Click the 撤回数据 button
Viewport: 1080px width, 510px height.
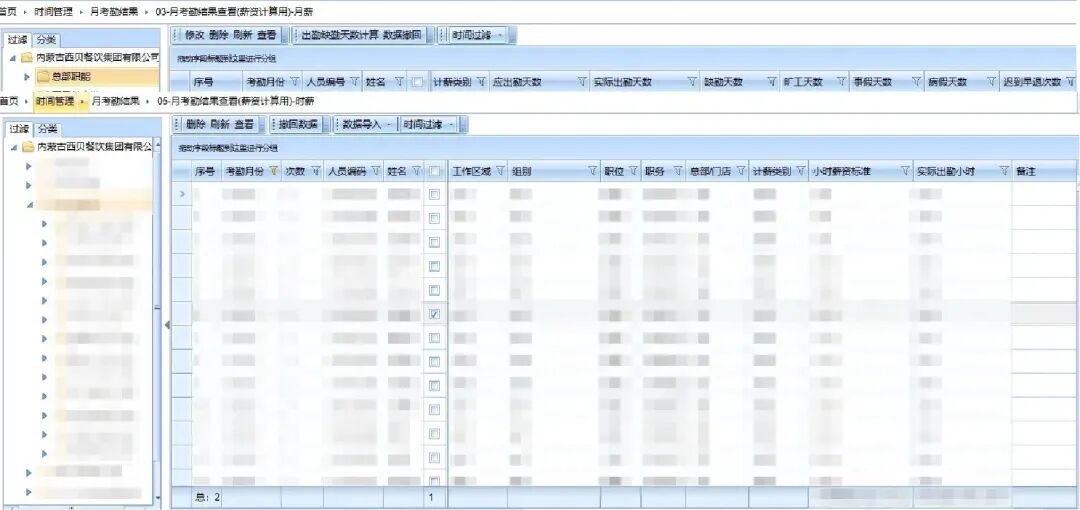tap(298, 124)
